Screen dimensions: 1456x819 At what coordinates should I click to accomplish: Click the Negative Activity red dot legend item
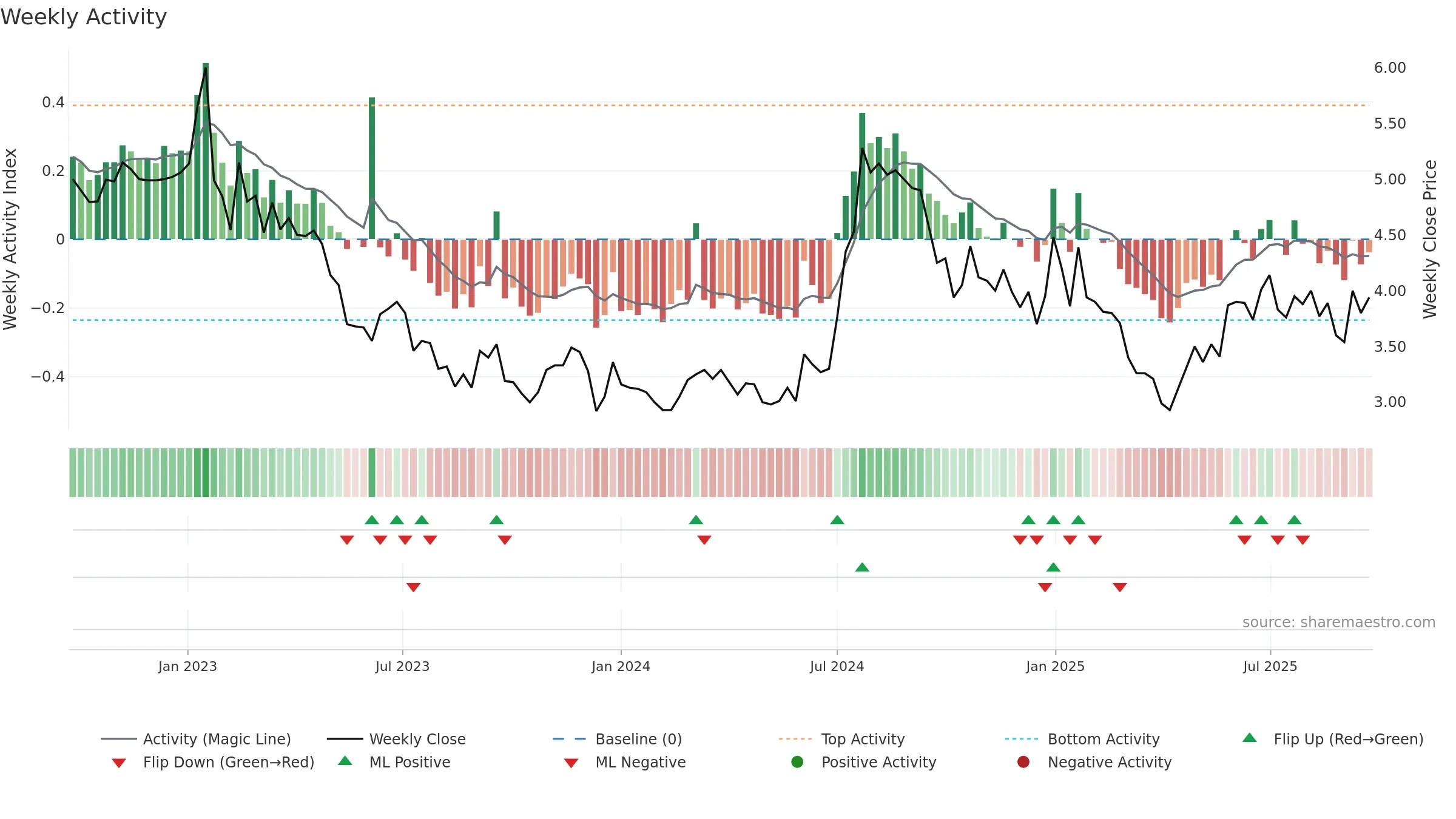click(x=1094, y=762)
